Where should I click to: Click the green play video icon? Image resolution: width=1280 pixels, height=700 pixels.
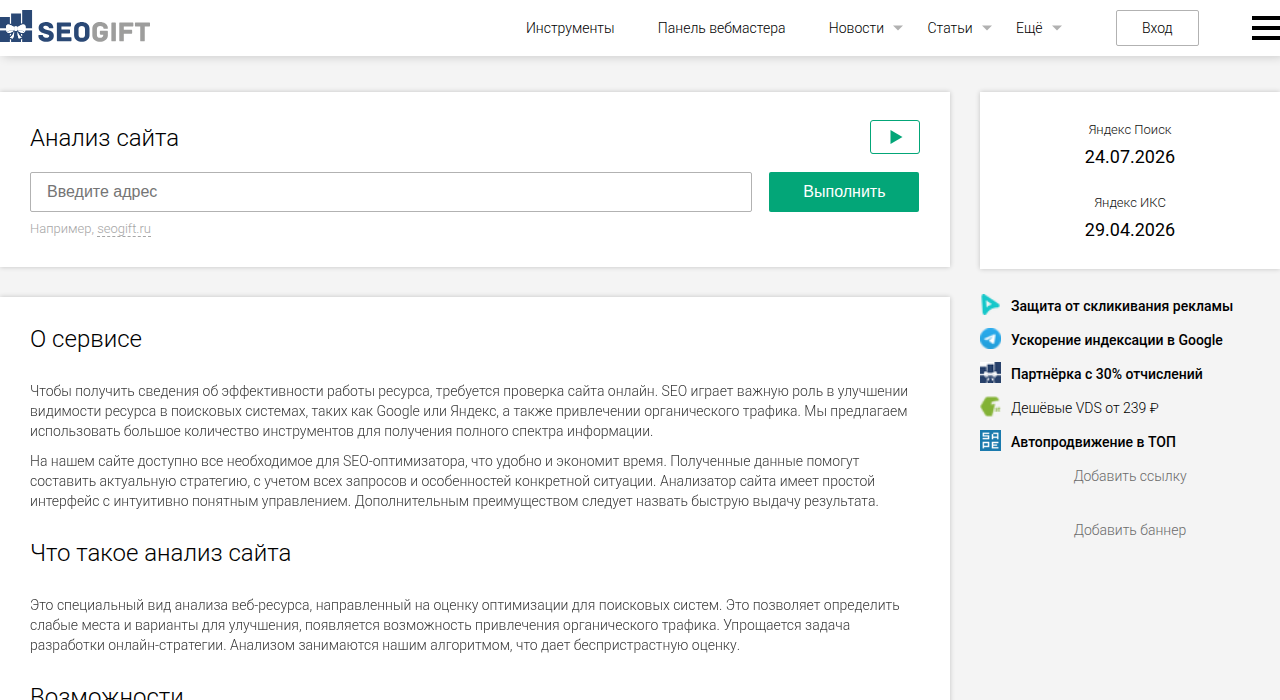tap(895, 137)
